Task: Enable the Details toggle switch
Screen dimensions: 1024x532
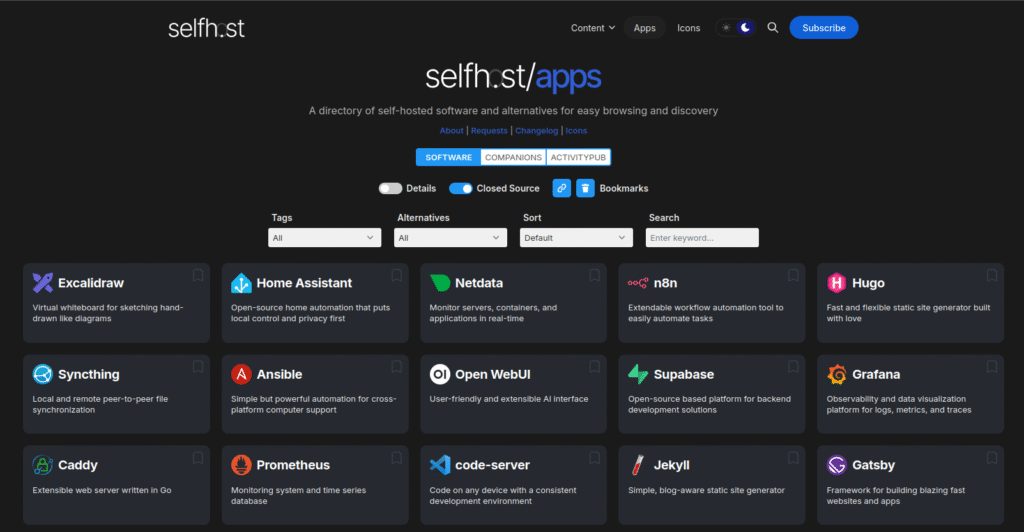Action: coord(390,188)
